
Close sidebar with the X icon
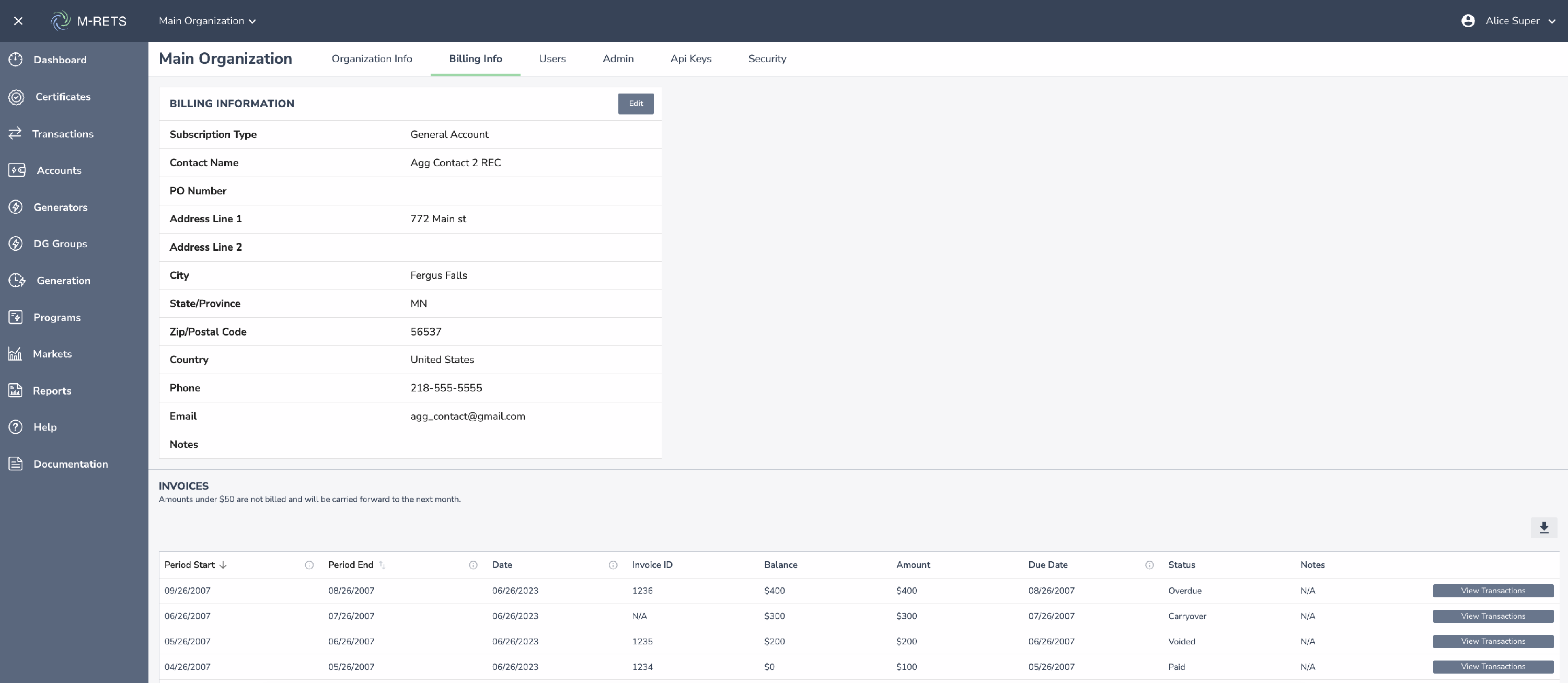point(18,21)
